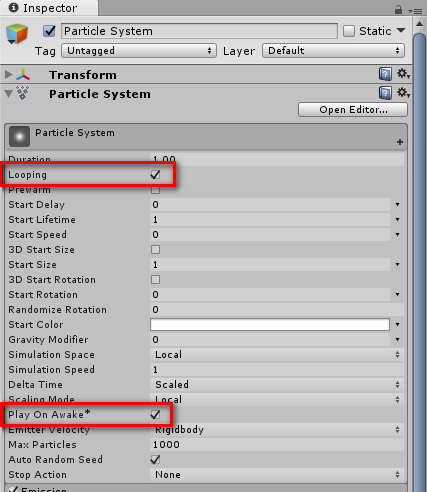Toggle the Play On Awake checkbox
The image size is (427, 492).
(155, 415)
